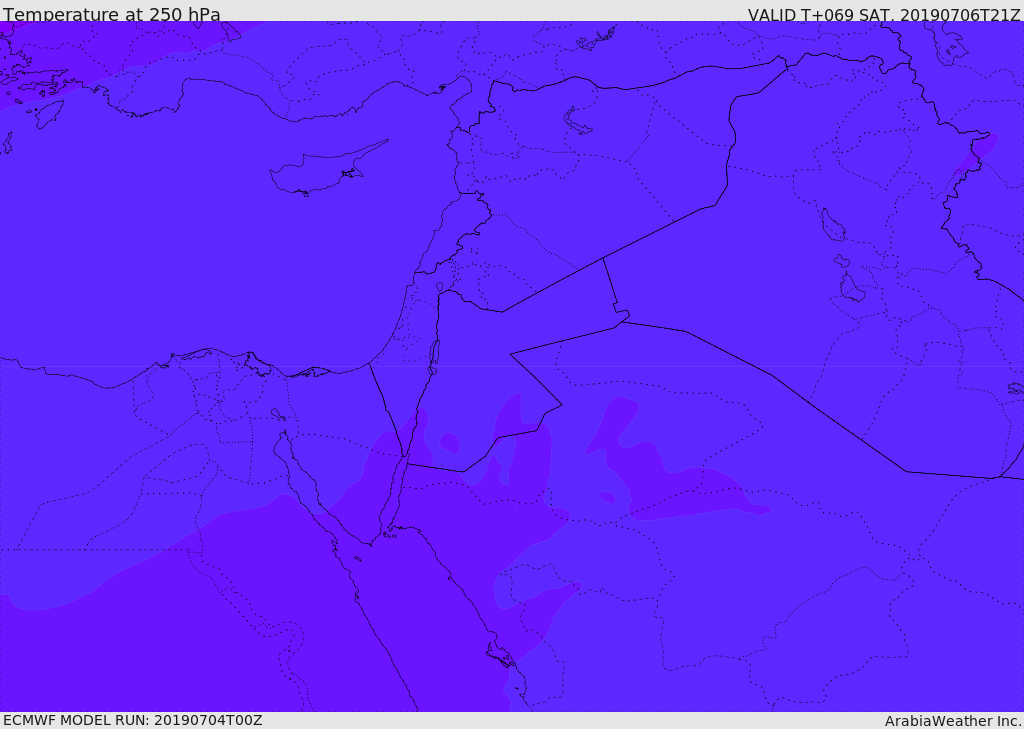Click the 'Temperature at 250 hPa' title
The height and width of the screenshot is (729, 1024).
pos(112,14)
